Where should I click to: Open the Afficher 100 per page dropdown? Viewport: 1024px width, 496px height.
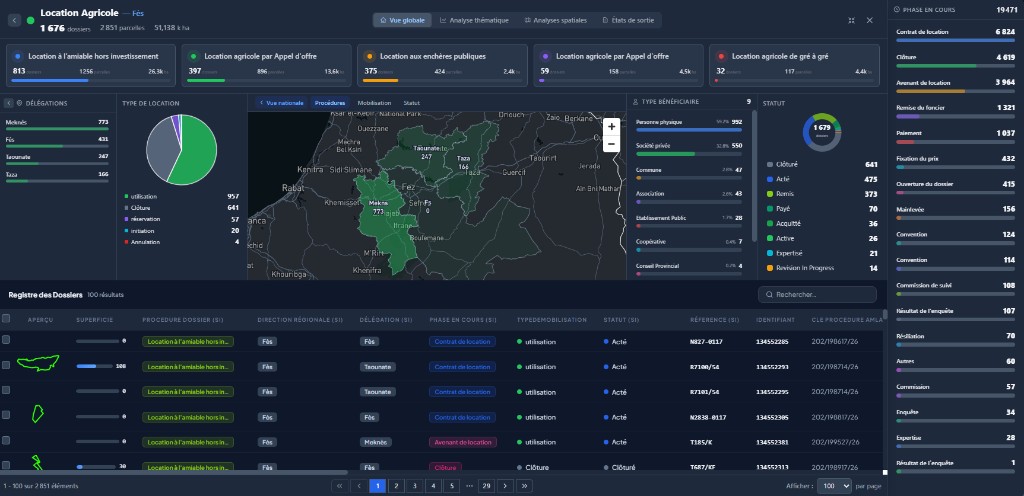[x=835, y=486]
